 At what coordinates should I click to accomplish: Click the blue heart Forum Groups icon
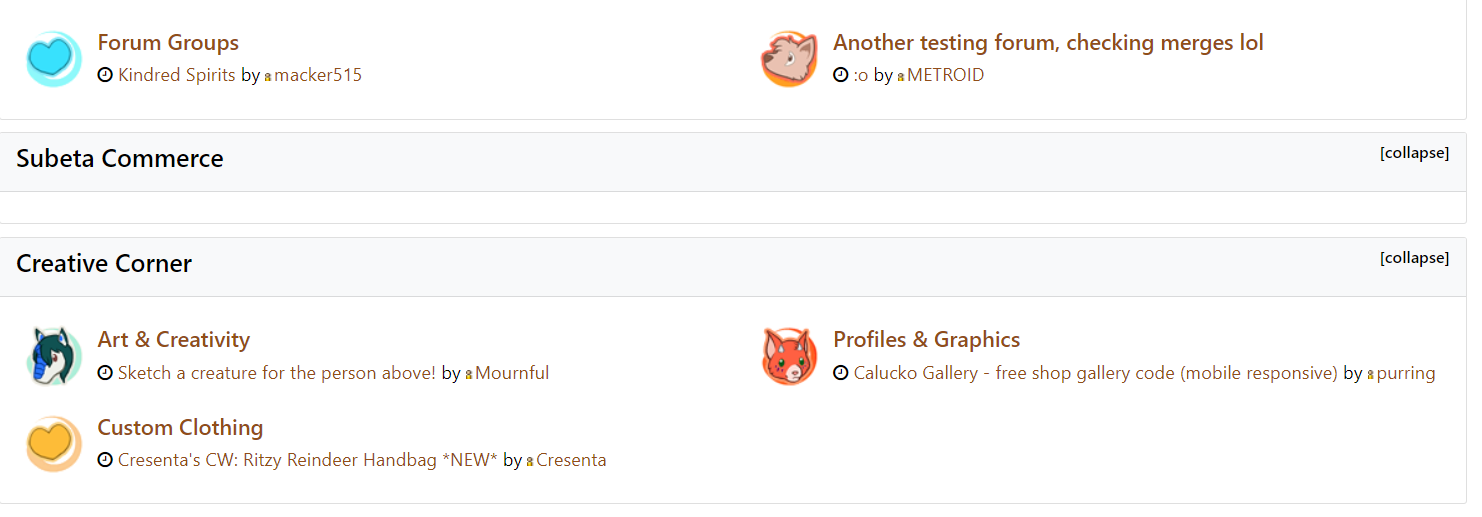click(53, 58)
